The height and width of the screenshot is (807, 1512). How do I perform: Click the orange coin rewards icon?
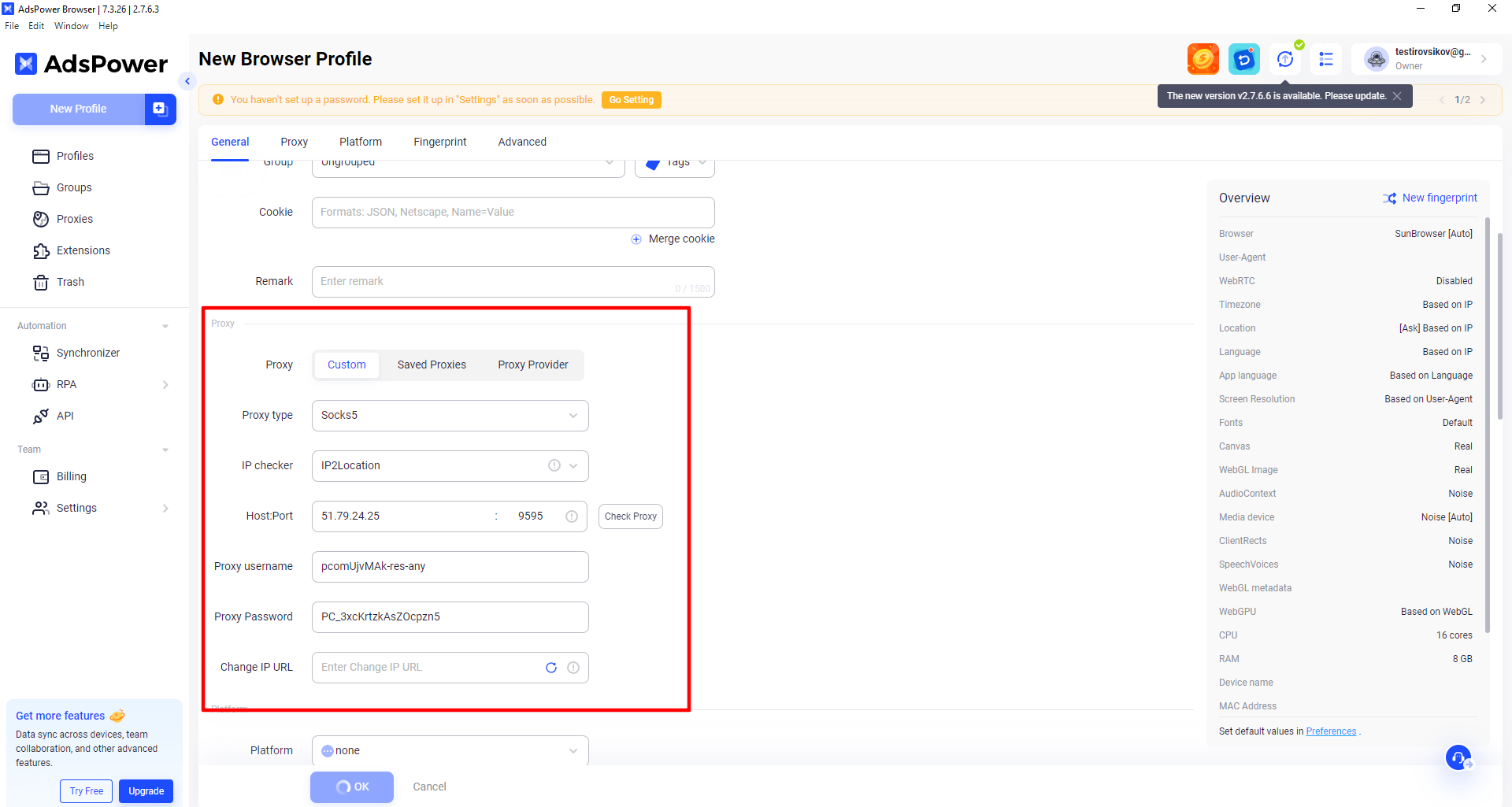click(1203, 59)
